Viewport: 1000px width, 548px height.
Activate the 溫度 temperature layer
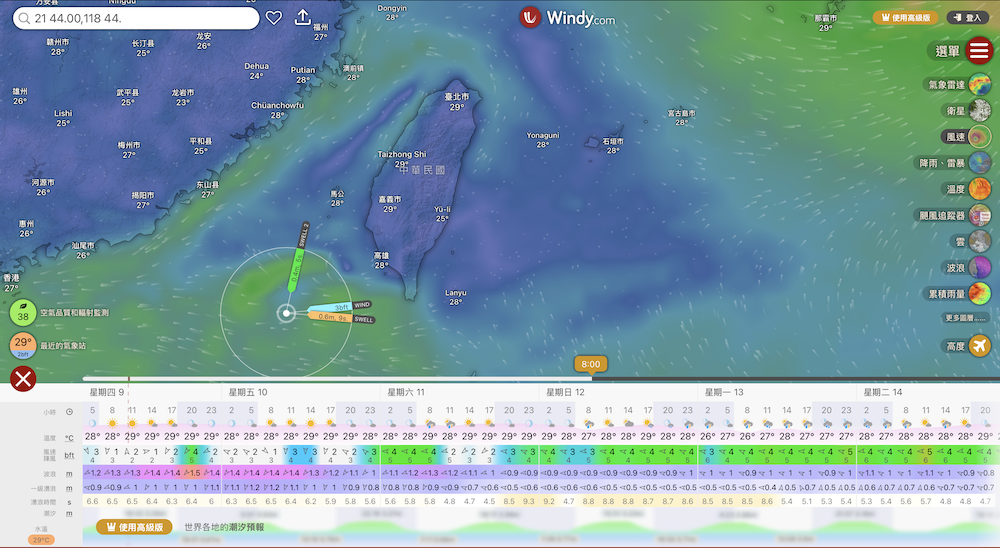pyautogui.click(x=979, y=189)
